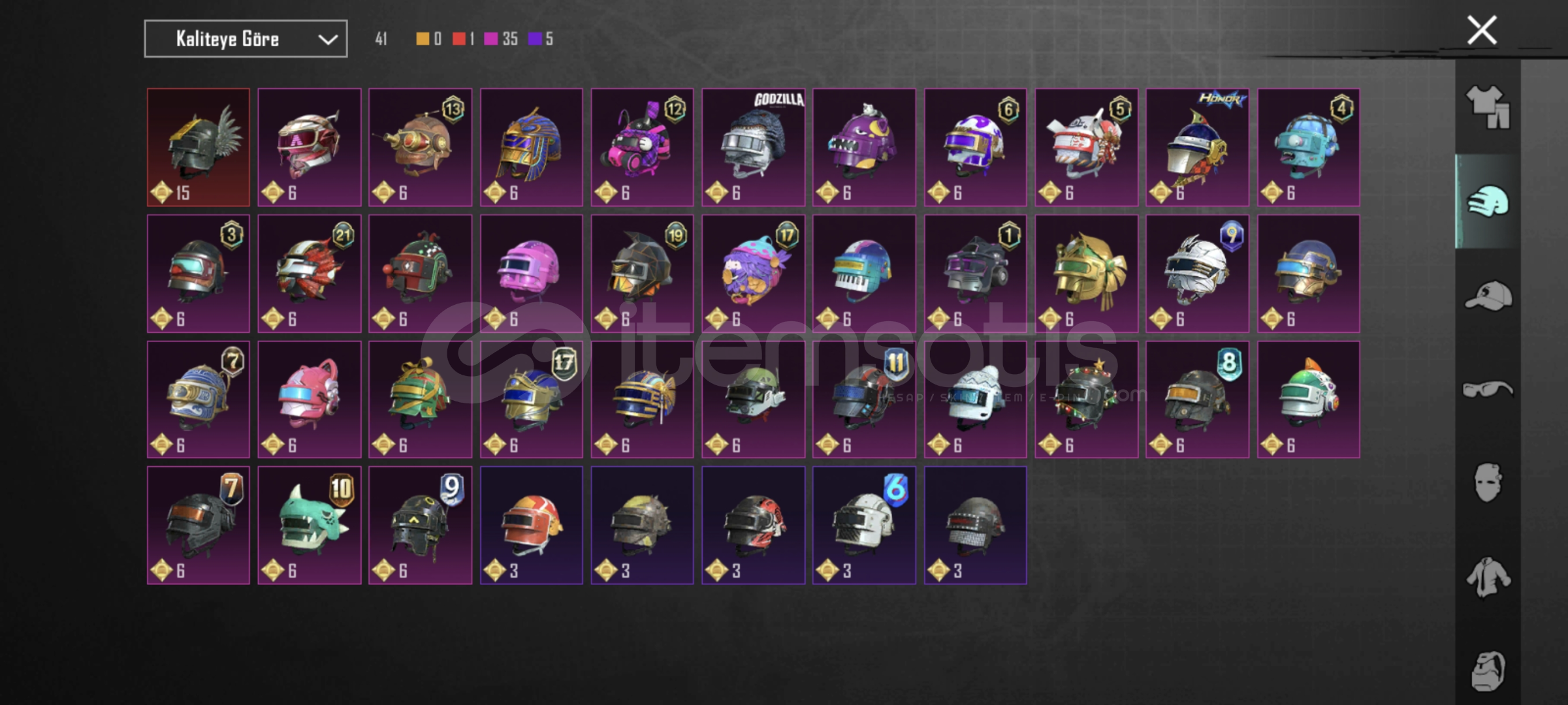Filter by the red quality swatch
This screenshot has width=1568, height=705.
click(458, 39)
